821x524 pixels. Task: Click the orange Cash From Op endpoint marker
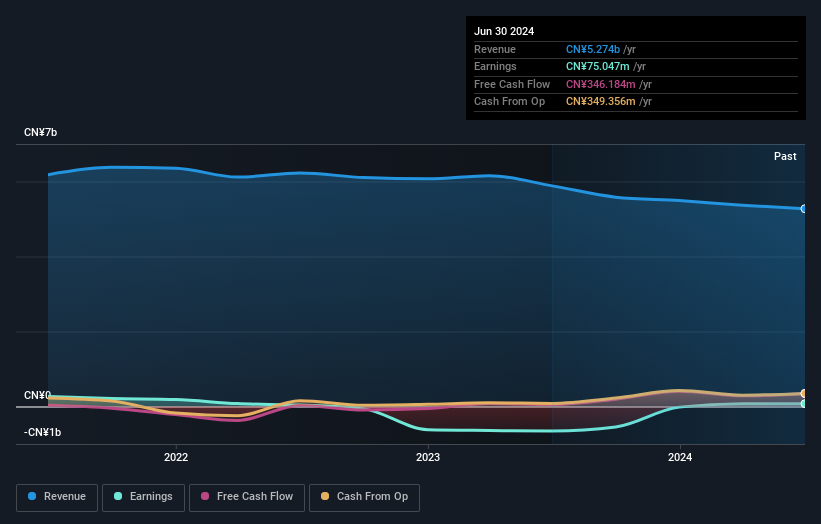[x=804, y=393]
